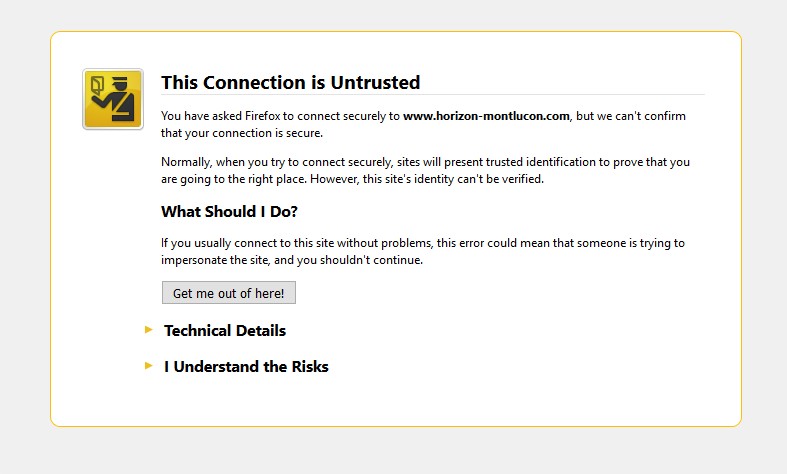Viewport: 787px width, 474px height.
Task: Click the phrase "You have asked Firefox to connect securely"
Action: click(x=280, y=116)
